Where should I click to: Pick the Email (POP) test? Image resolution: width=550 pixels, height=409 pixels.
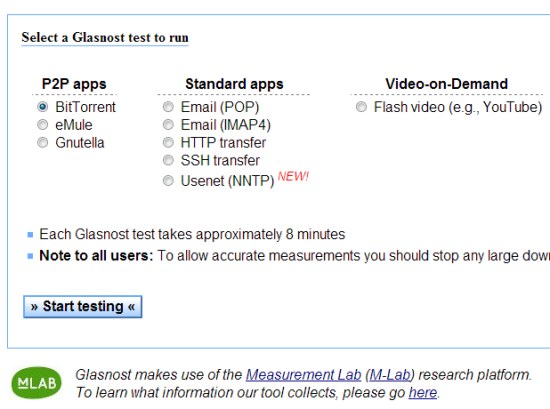tap(168, 107)
